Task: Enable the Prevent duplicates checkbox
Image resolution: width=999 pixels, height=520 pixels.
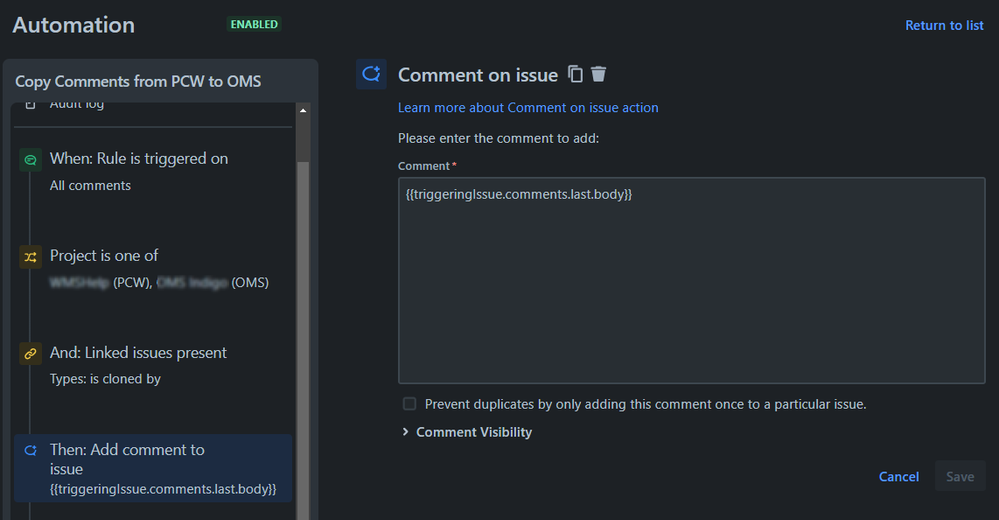Action: 410,403
